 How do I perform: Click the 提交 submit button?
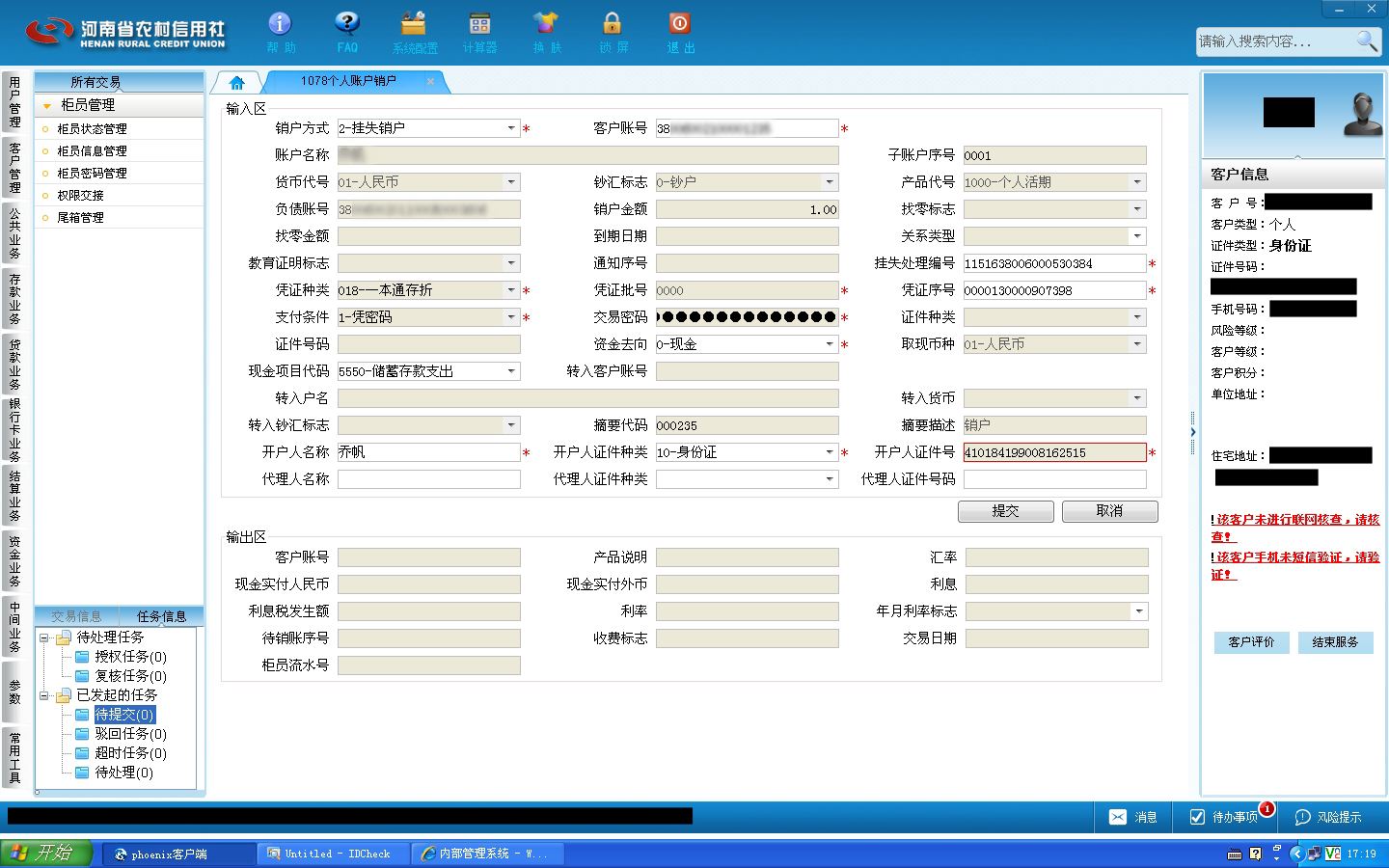click(x=1005, y=511)
